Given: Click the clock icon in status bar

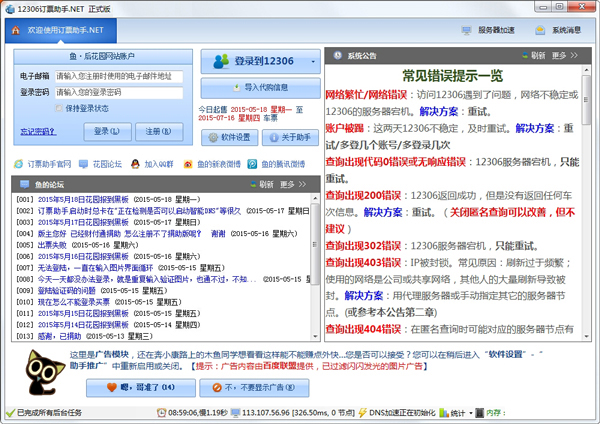Looking at the screenshot, I should 161,413.
